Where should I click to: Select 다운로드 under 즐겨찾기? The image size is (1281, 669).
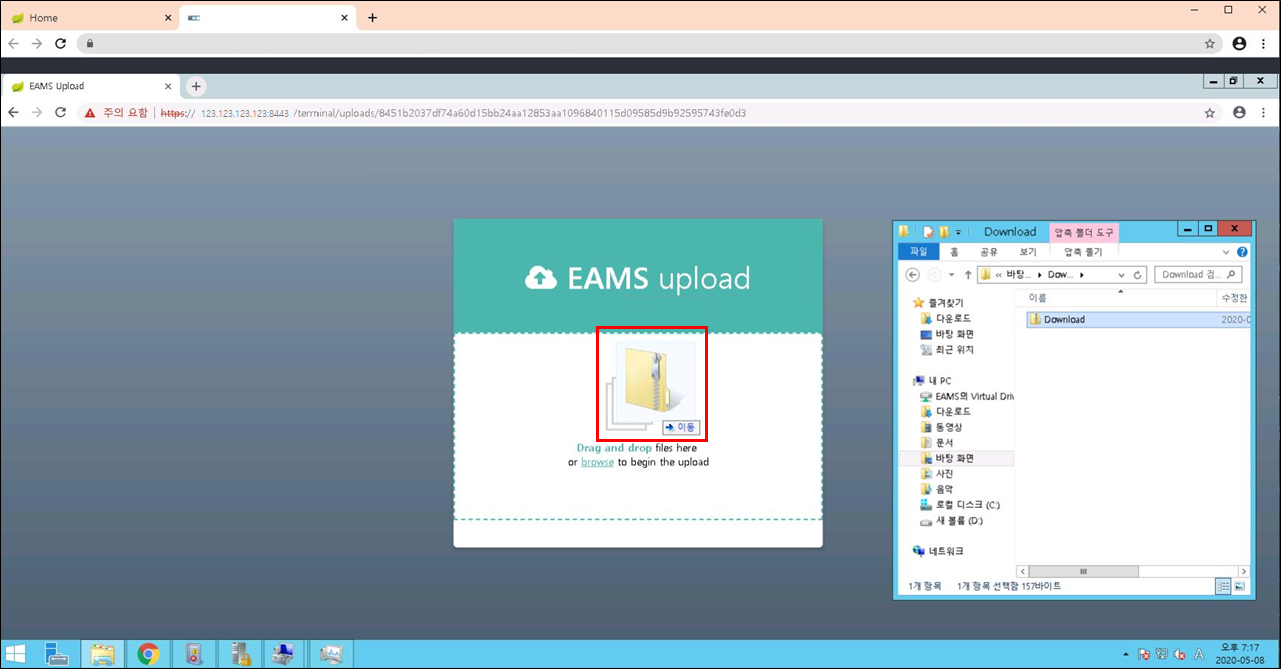(945, 318)
